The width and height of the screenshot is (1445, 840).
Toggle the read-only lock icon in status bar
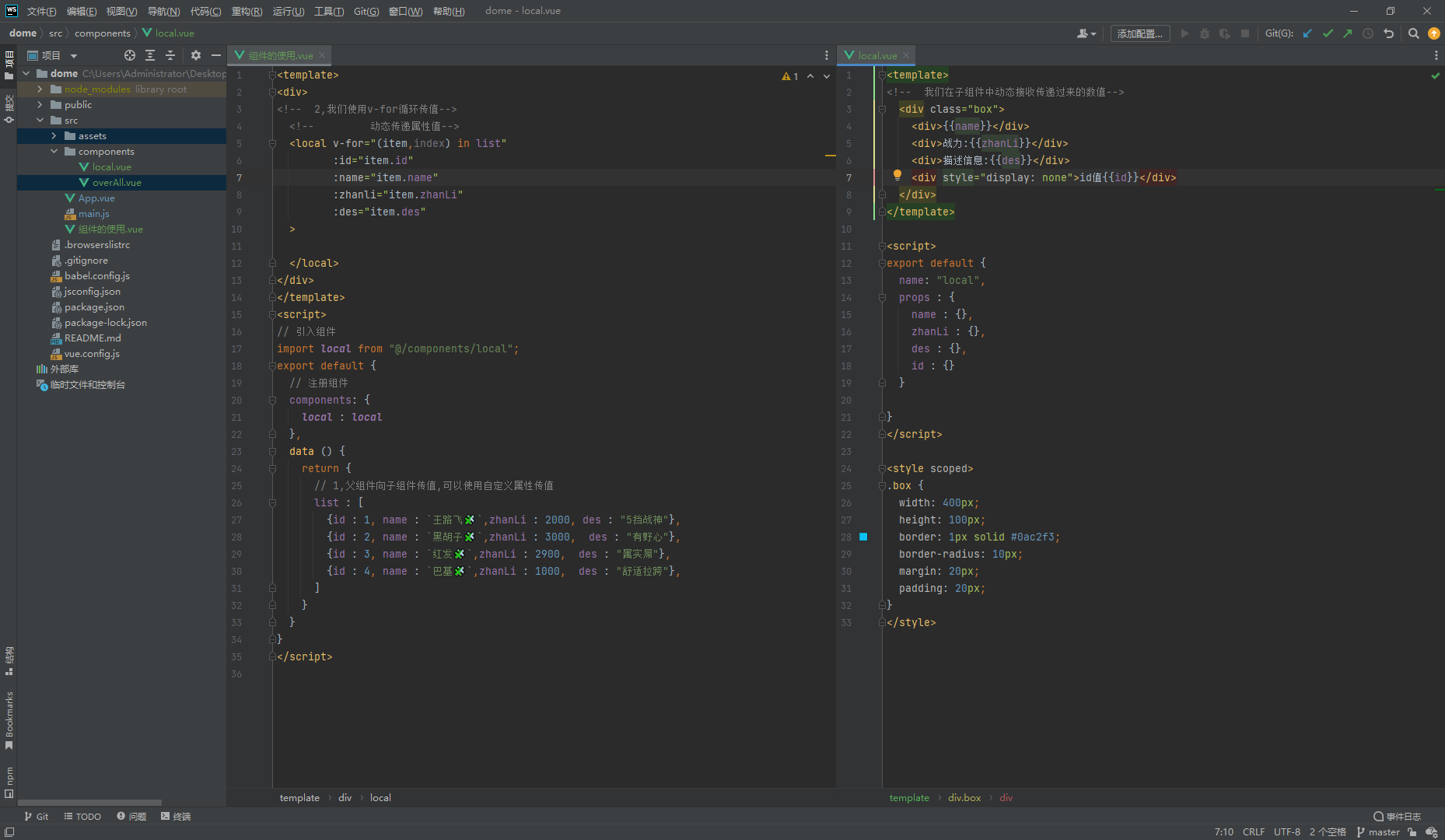pyautogui.click(x=1412, y=832)
